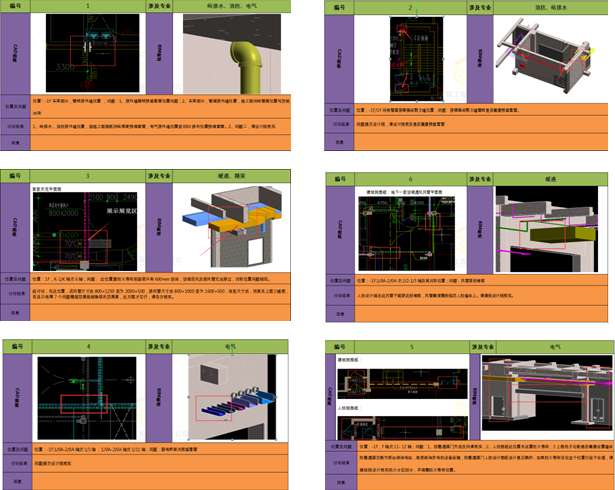Image resolution: width=615 pixels, height=490 pixels.
Task: Click the number 5 cell in the bottom-right card
Action: 410,345
